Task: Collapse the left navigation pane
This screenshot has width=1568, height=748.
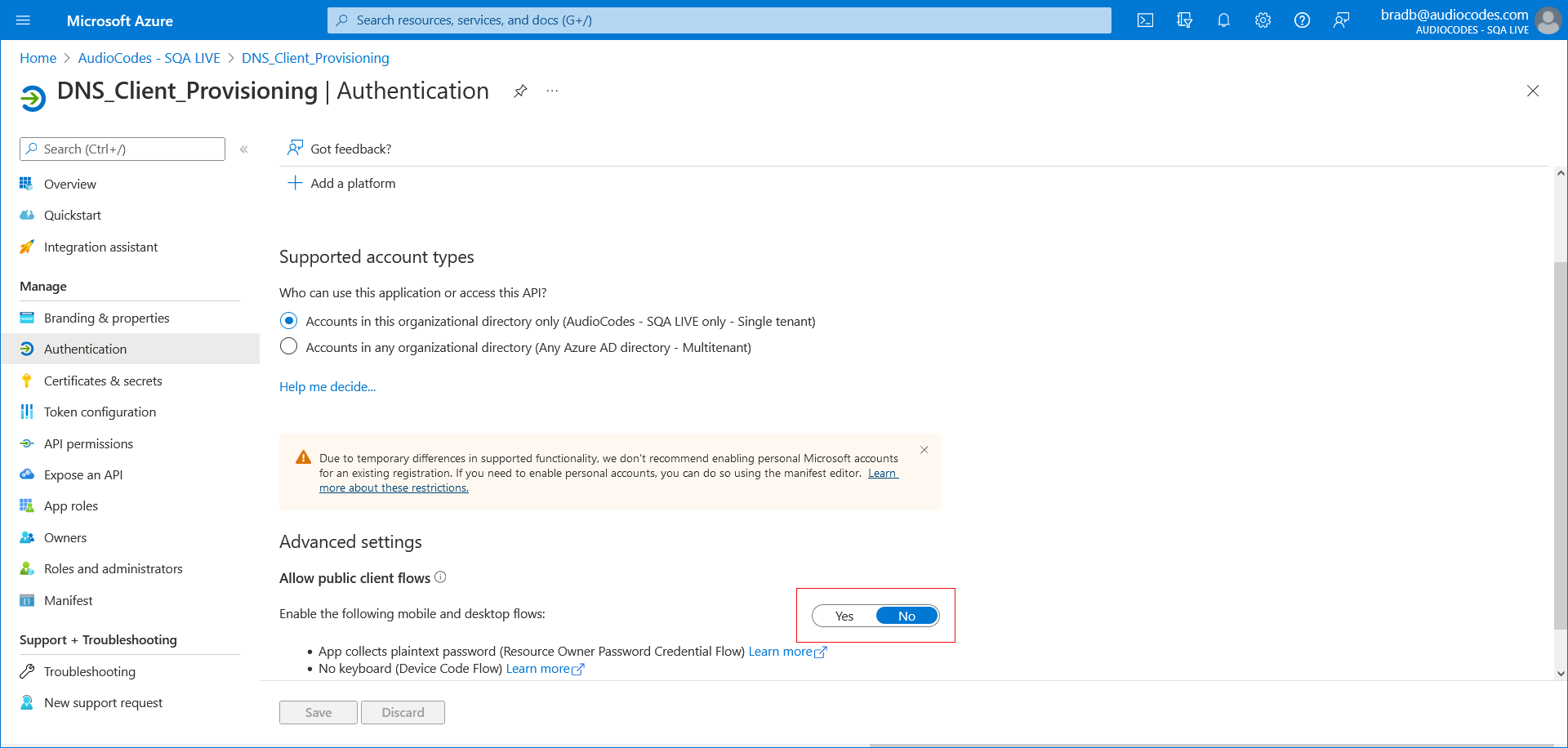Action: (243, 149)
